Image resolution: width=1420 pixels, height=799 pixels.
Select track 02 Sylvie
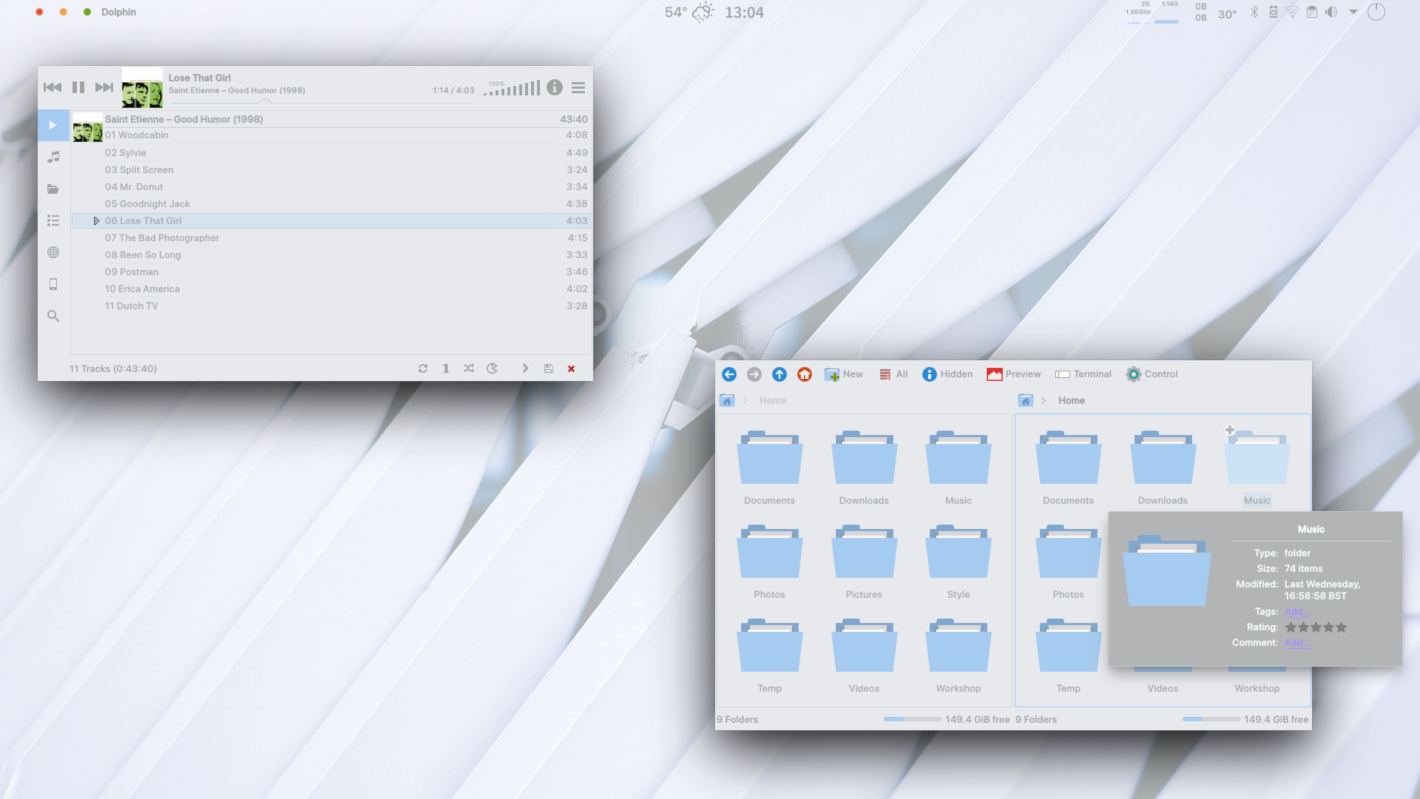point(330,153)
